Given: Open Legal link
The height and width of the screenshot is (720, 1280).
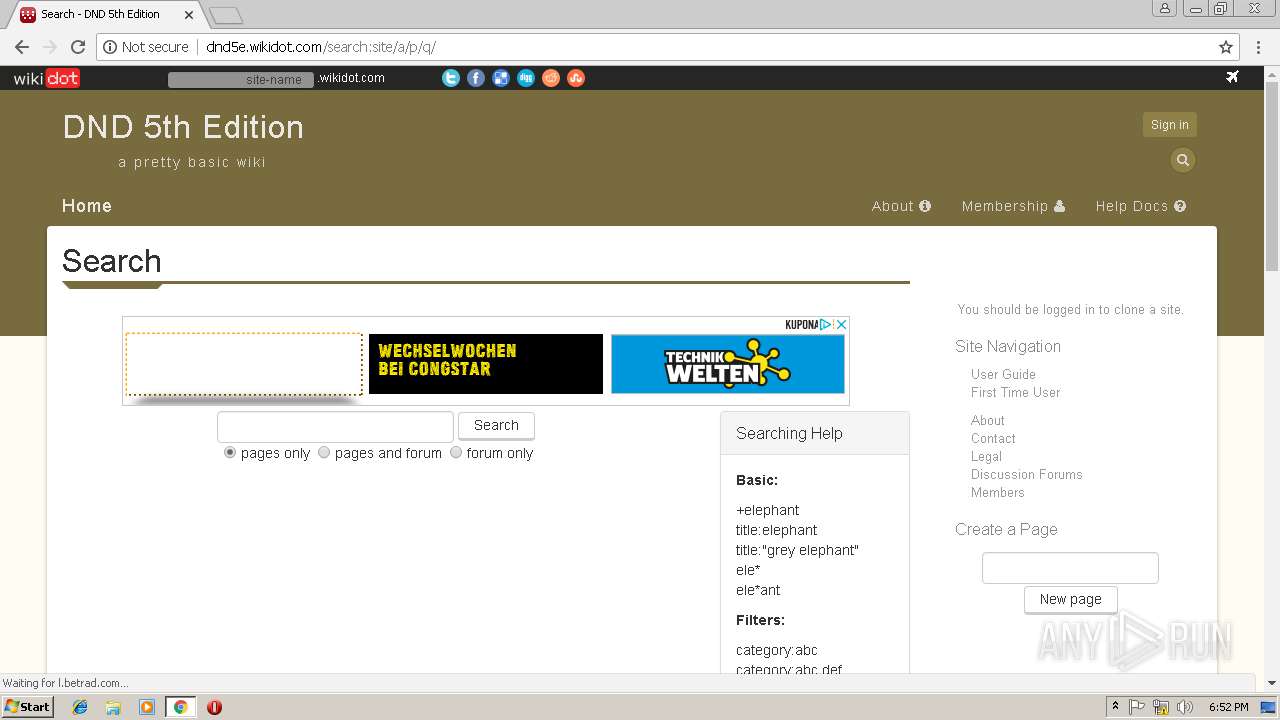Looking at the screenshot, I should (x=986, y=456).
